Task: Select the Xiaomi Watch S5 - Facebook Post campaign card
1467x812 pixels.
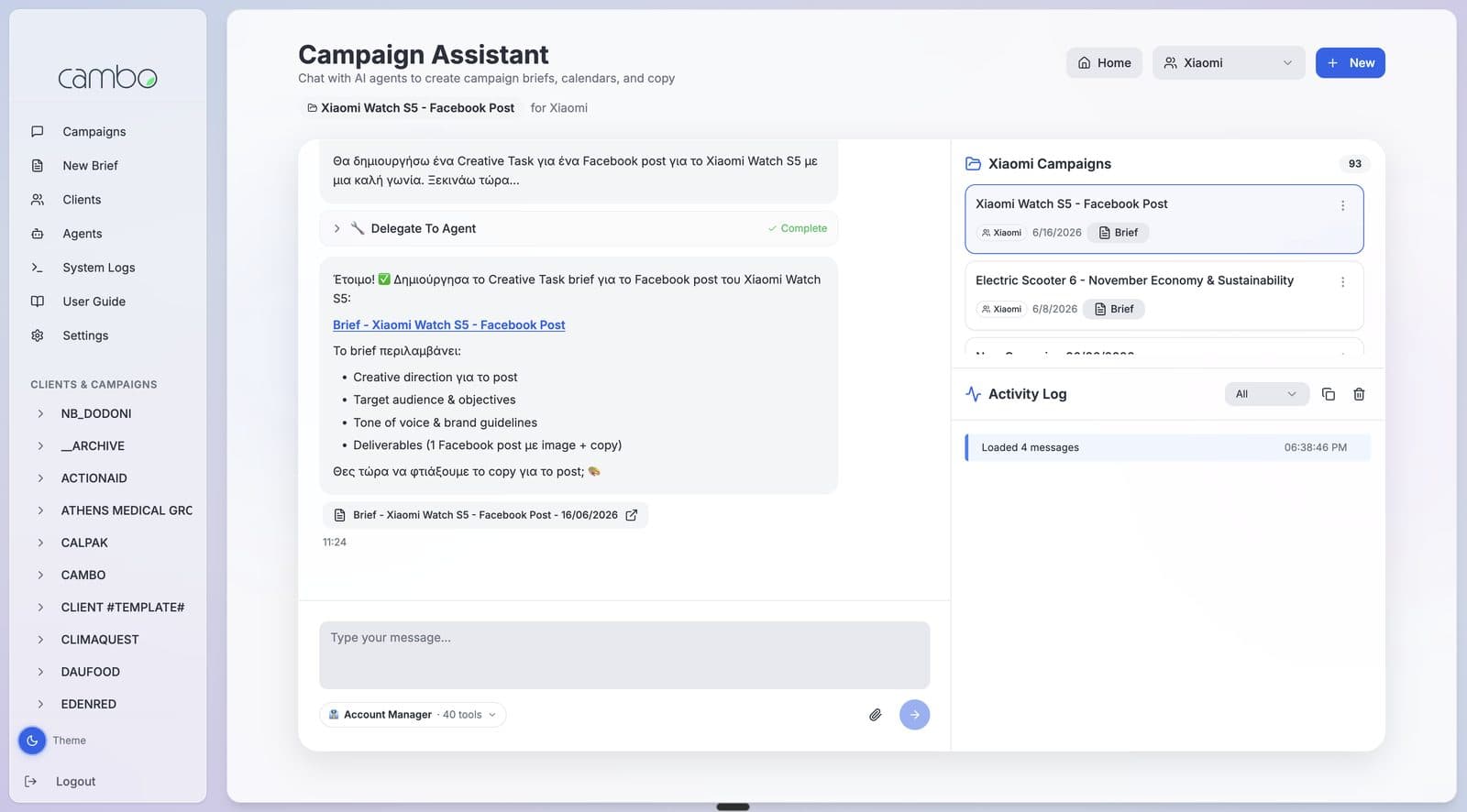Action: 1164,219
